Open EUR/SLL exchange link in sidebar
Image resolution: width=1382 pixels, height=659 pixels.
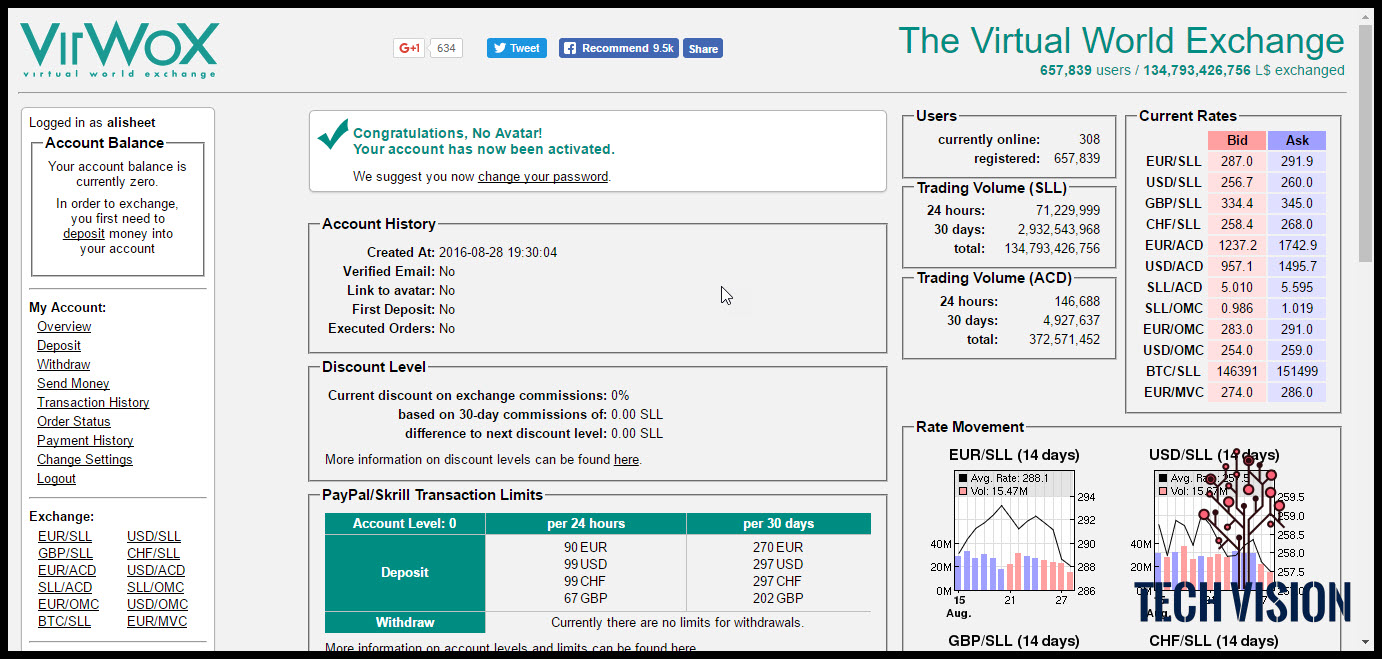point(65,537)
